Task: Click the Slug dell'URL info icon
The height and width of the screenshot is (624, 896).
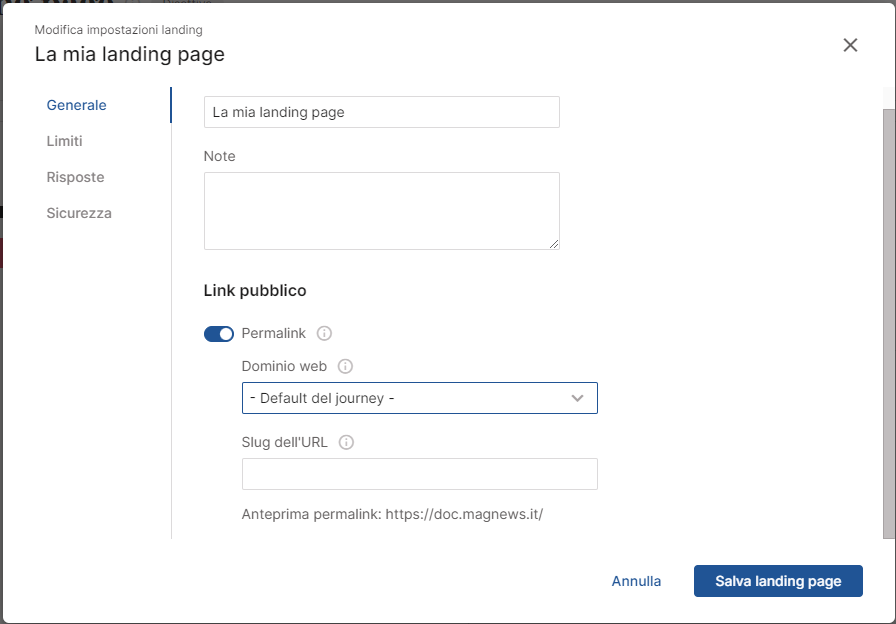Action: pos(347,442)
